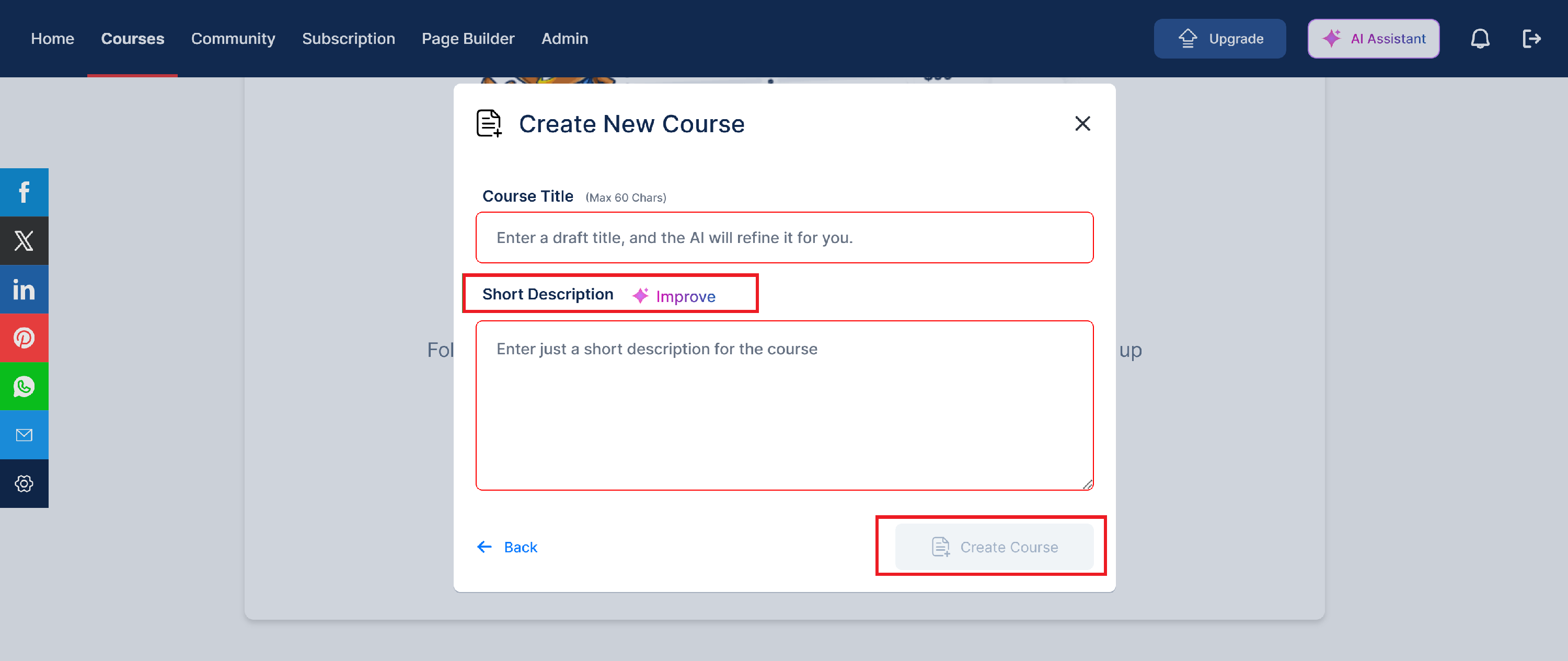
Task: Open the AI Assistant
Action: (x=1373, y=39)
